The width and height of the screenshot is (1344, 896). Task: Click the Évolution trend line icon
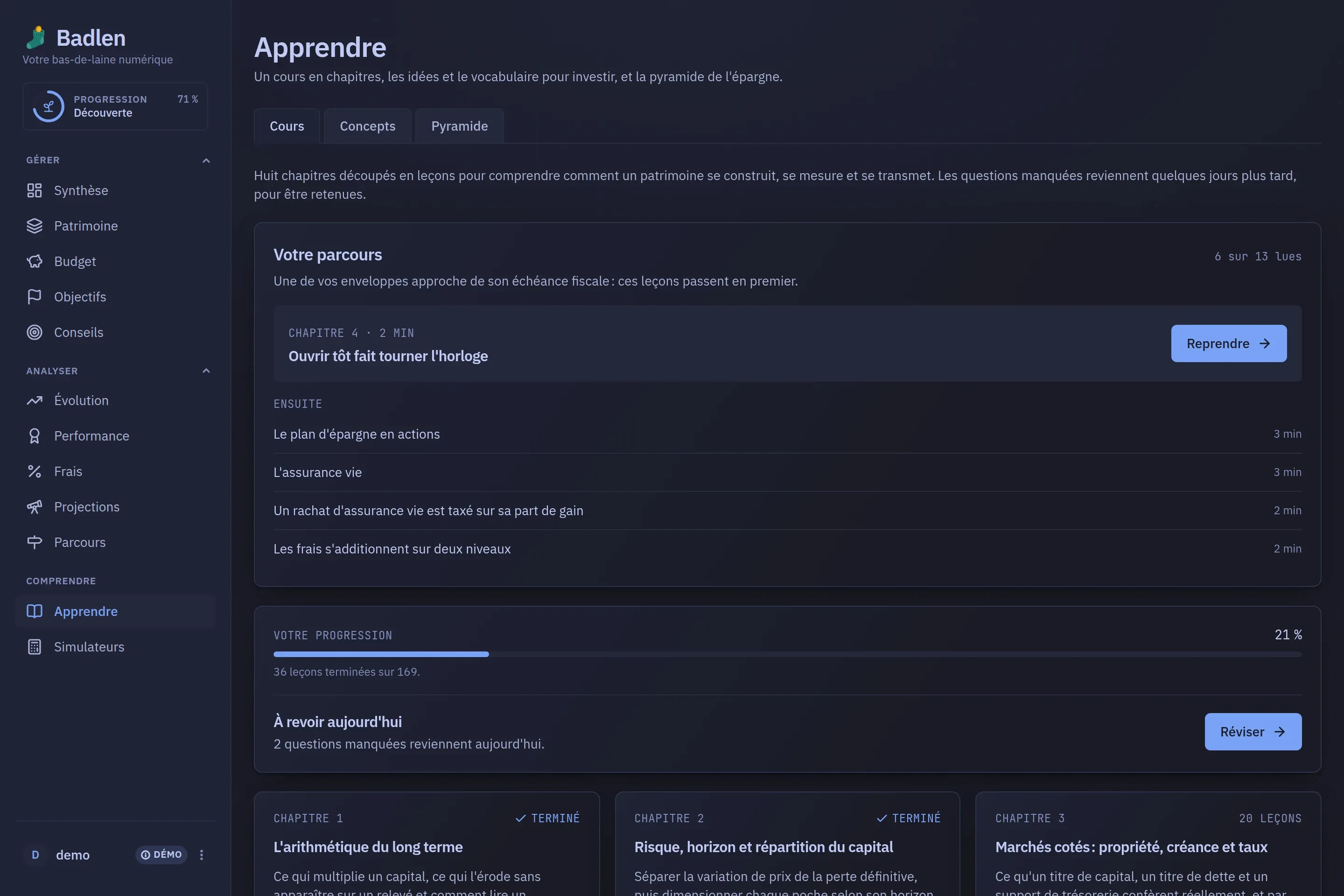[x=34, y=400]
